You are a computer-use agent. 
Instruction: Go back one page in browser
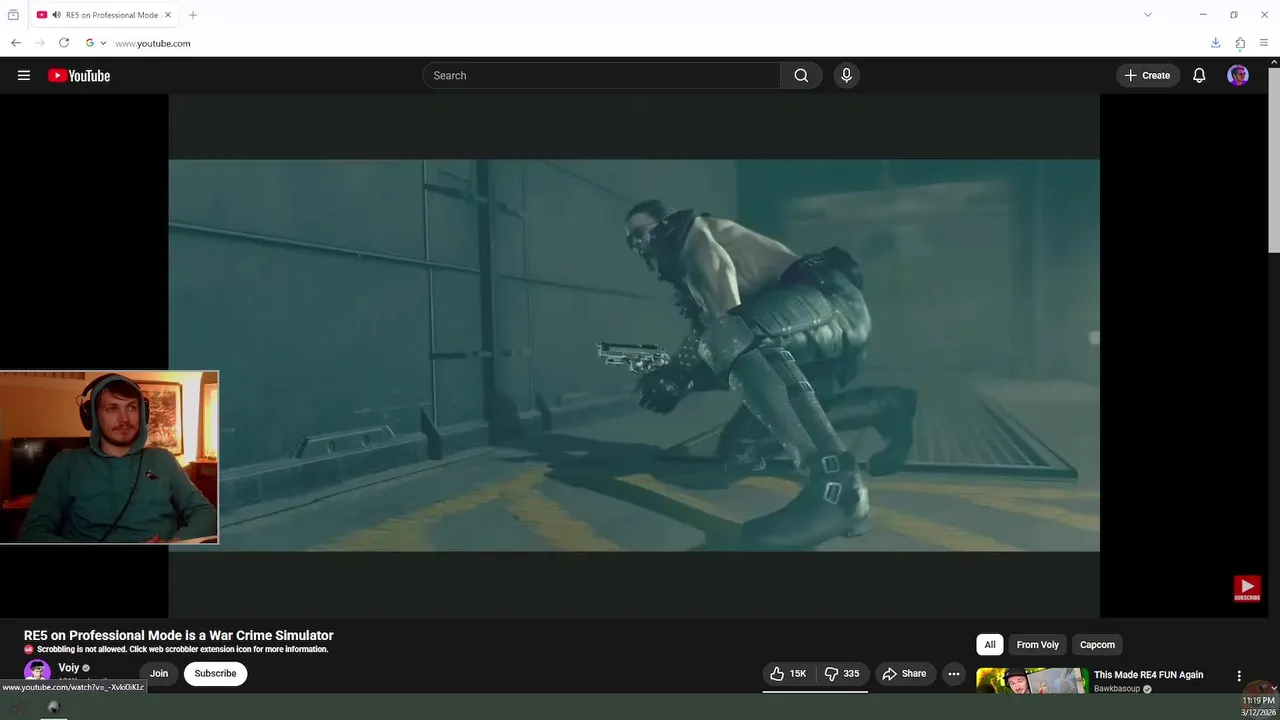click(15, 43)
